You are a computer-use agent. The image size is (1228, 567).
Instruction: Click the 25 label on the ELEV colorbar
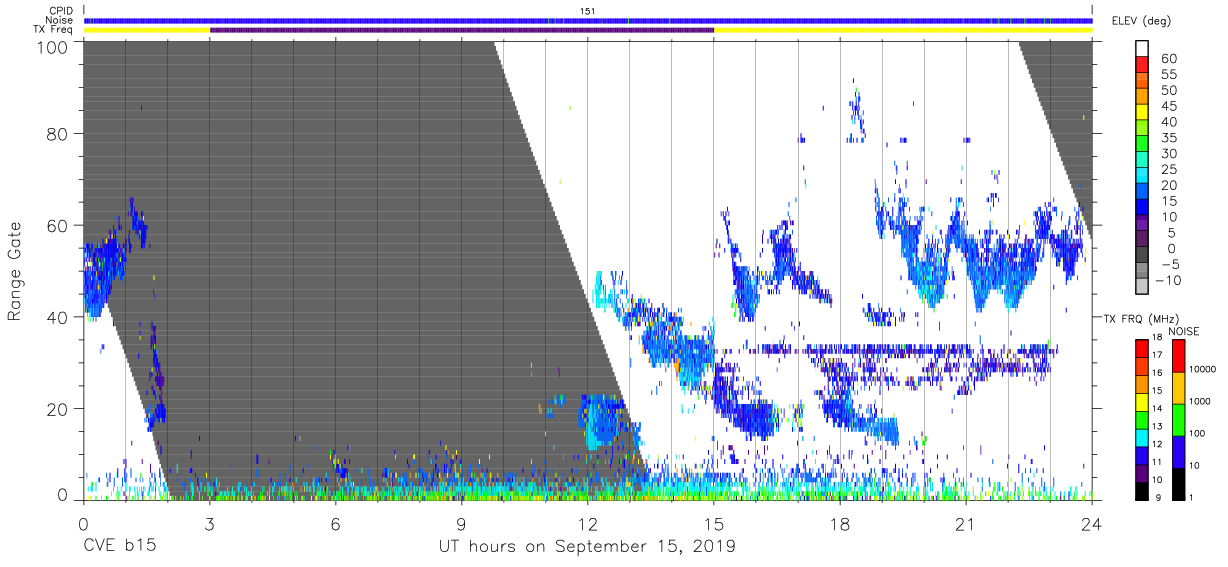1169,170
